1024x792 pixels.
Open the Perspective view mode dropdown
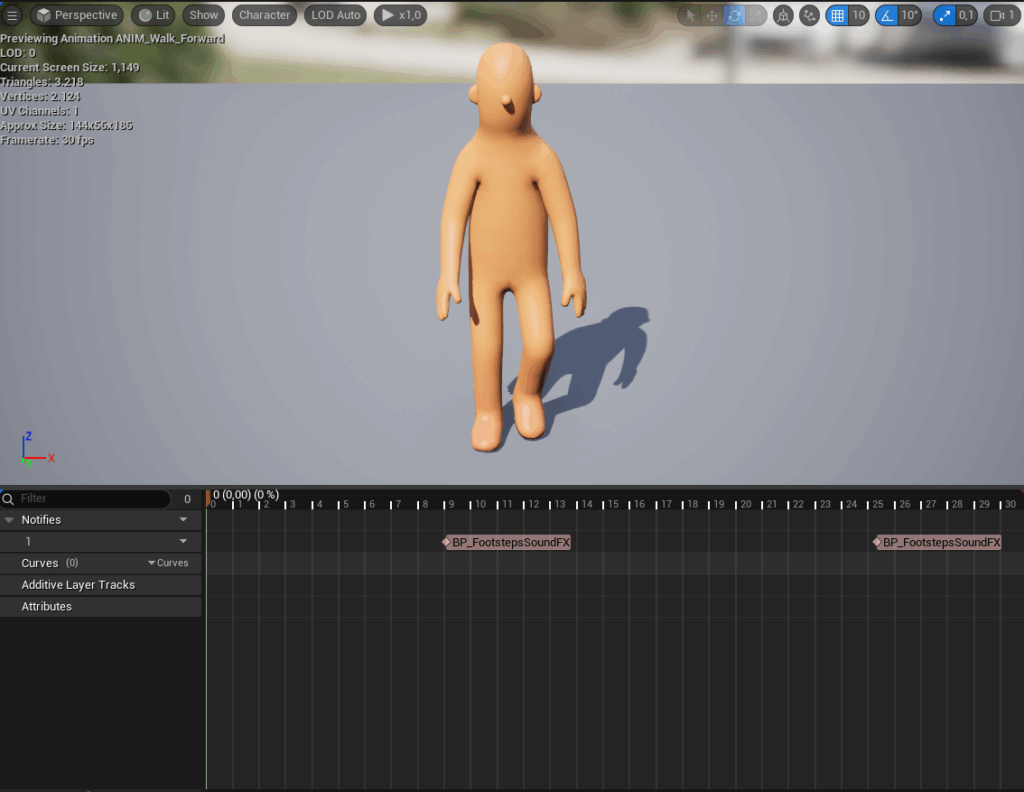pyautogui.click(x=77, y=15)
